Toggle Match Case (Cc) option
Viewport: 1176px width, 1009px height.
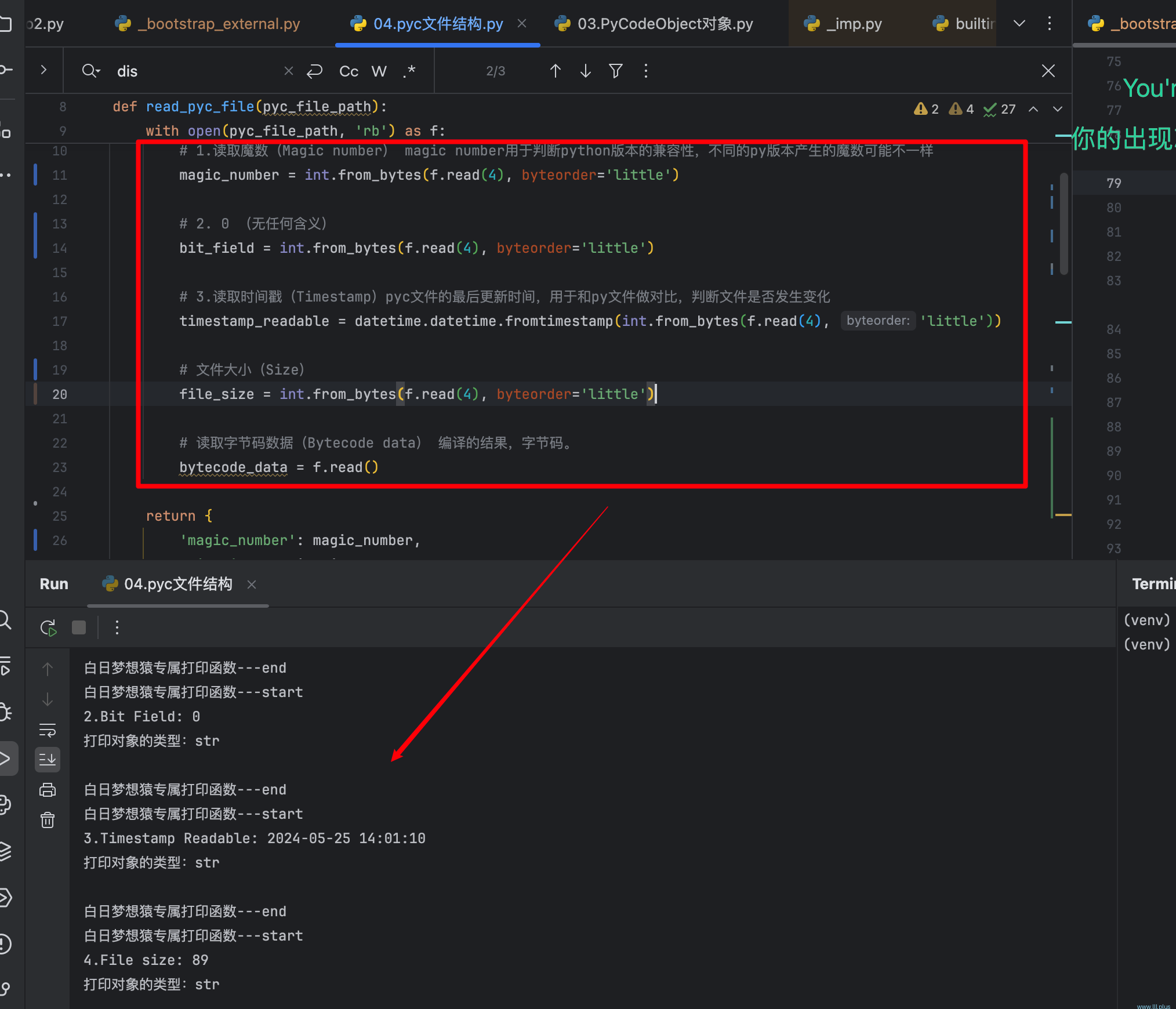pos(349,71)
